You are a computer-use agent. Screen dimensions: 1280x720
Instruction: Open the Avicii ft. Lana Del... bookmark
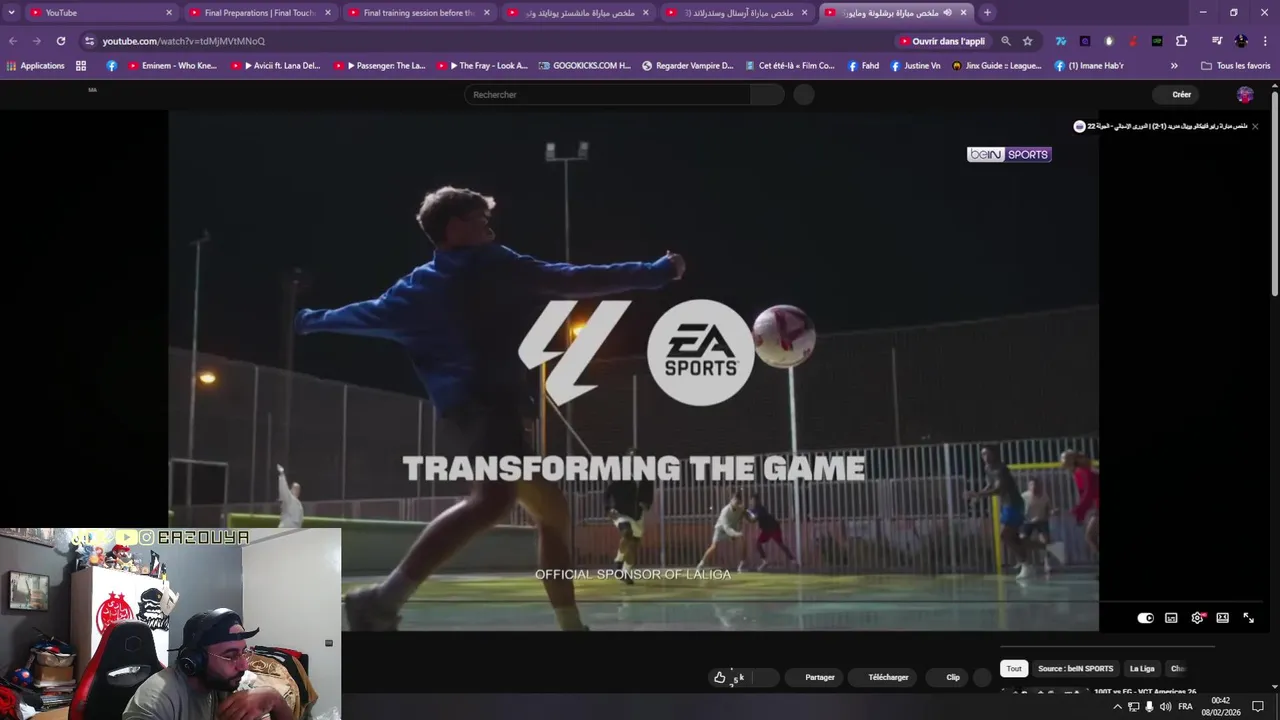(x=276, y=66)
